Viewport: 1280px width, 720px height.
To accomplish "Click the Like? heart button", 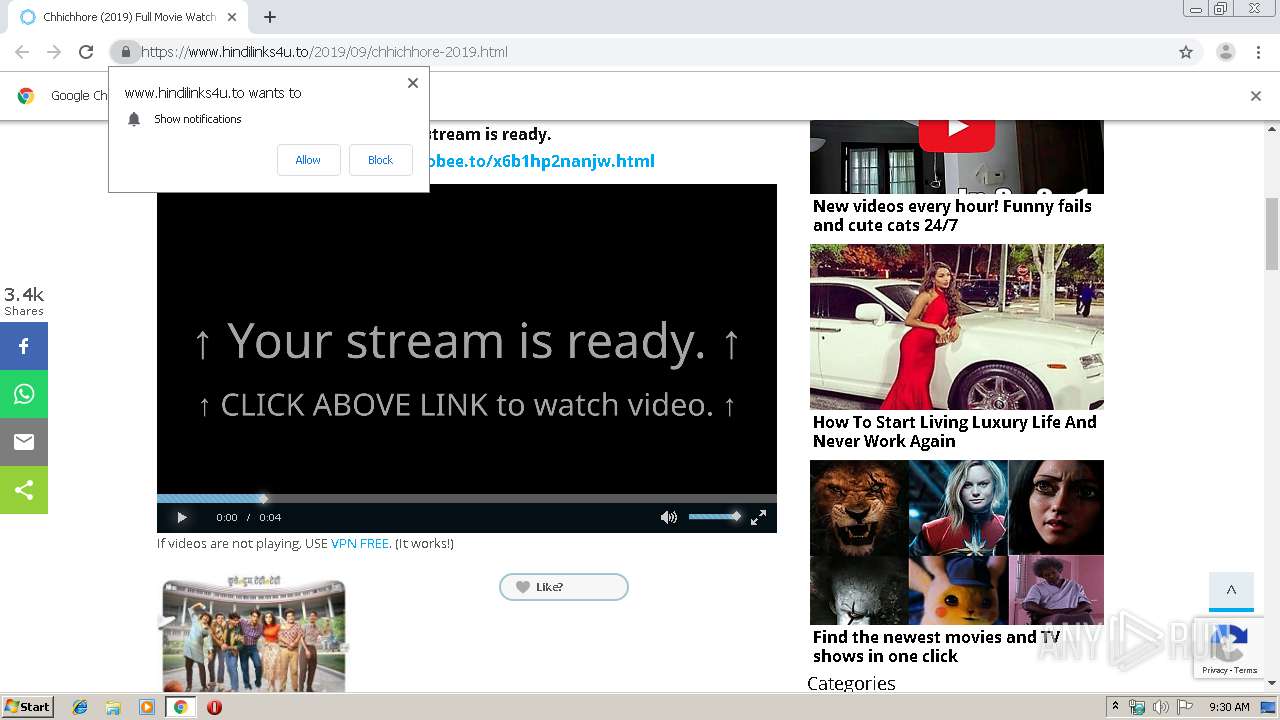I will 564,587.
